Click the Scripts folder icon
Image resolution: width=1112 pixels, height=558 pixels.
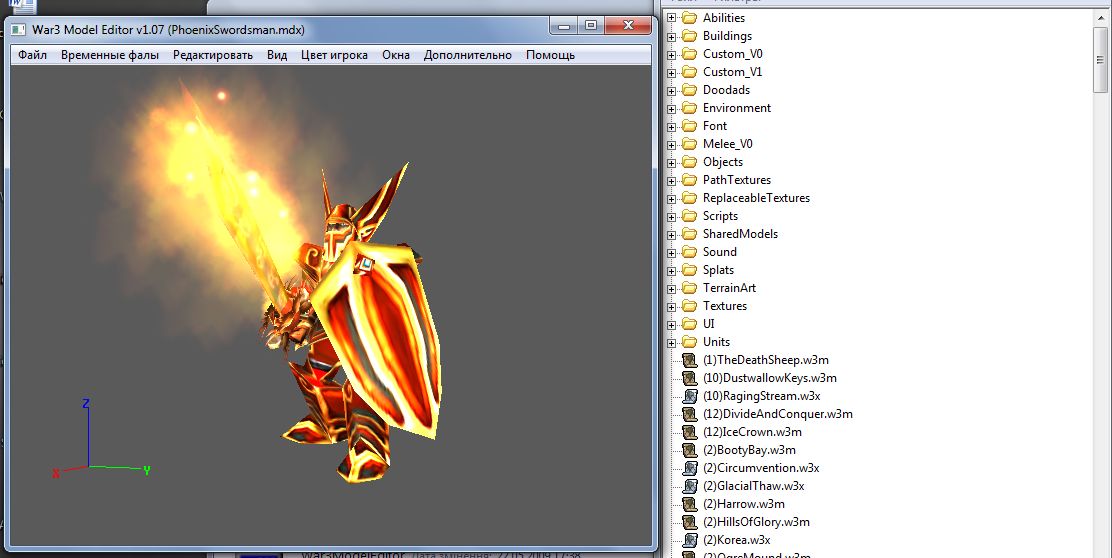pos(689,216)
